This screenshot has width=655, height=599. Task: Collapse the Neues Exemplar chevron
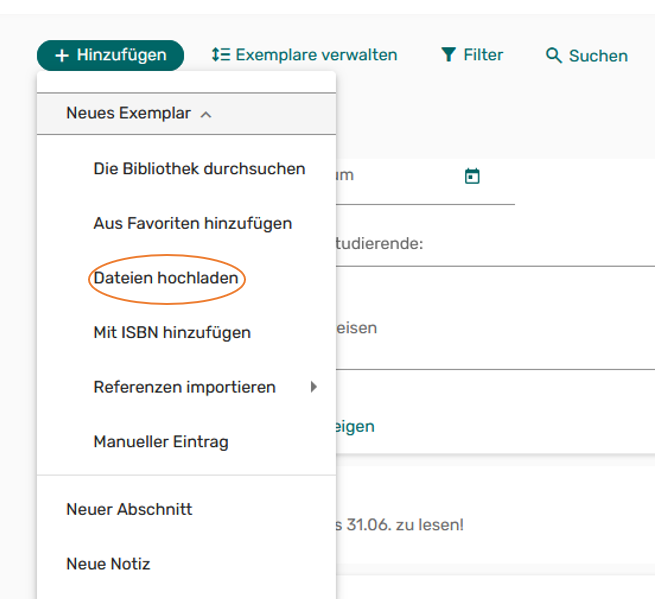(x=206, y=114)
